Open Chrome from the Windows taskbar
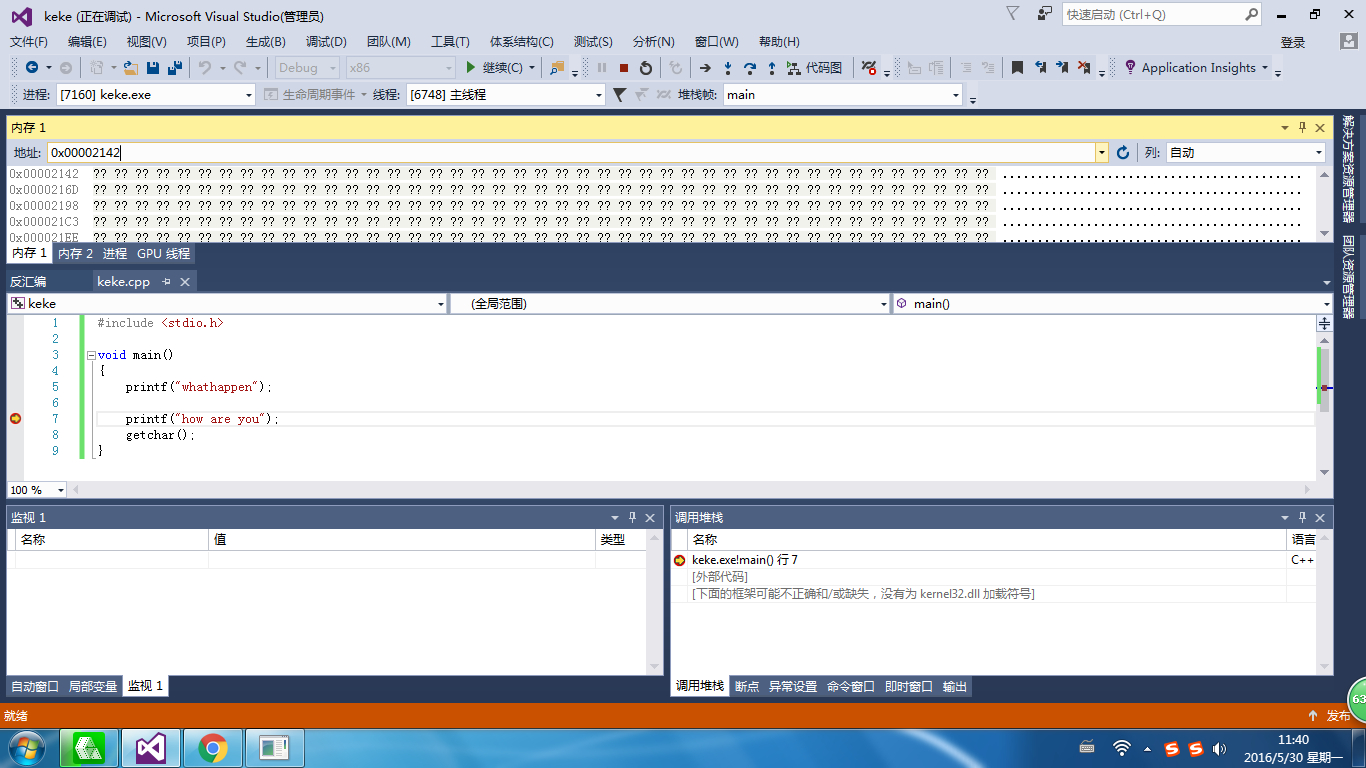Viewport: 1366px width, 768px height. pos(212,748)
